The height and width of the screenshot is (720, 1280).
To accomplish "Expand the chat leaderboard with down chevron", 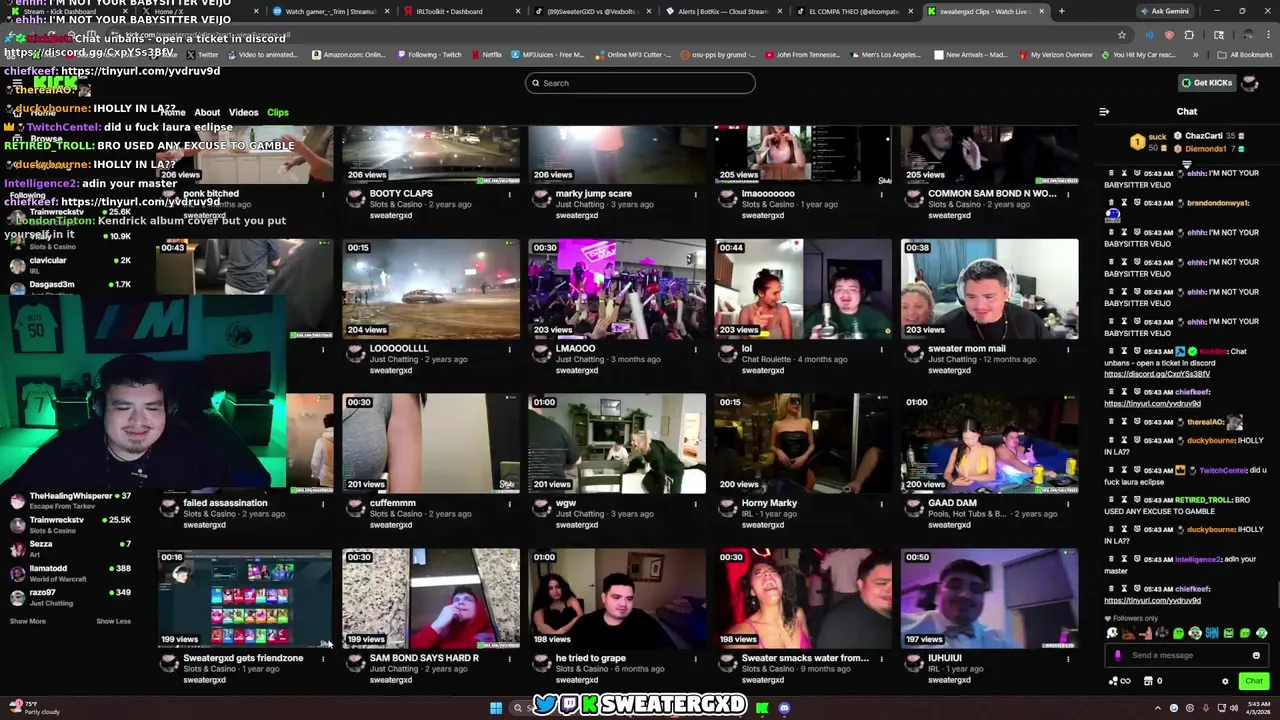I will (1186, 164).
